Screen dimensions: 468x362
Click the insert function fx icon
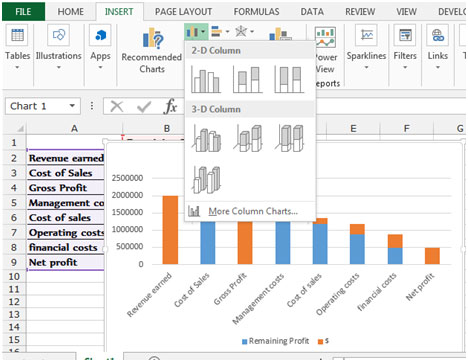point(171,106)
